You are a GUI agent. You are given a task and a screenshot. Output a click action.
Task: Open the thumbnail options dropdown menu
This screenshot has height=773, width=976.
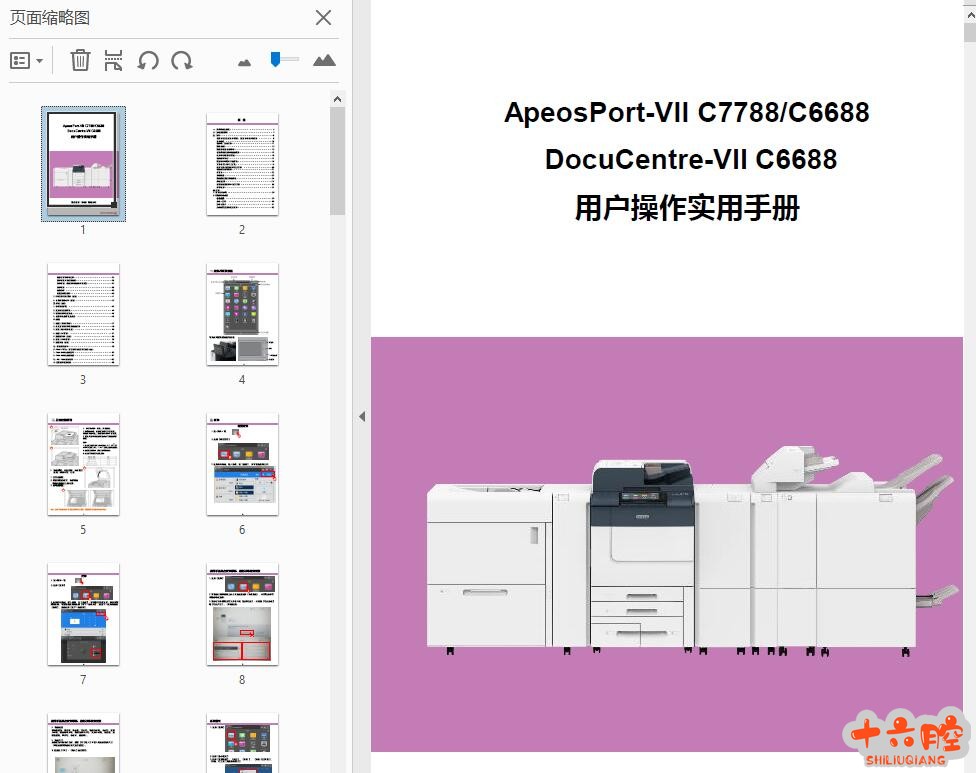coord(27,61)
